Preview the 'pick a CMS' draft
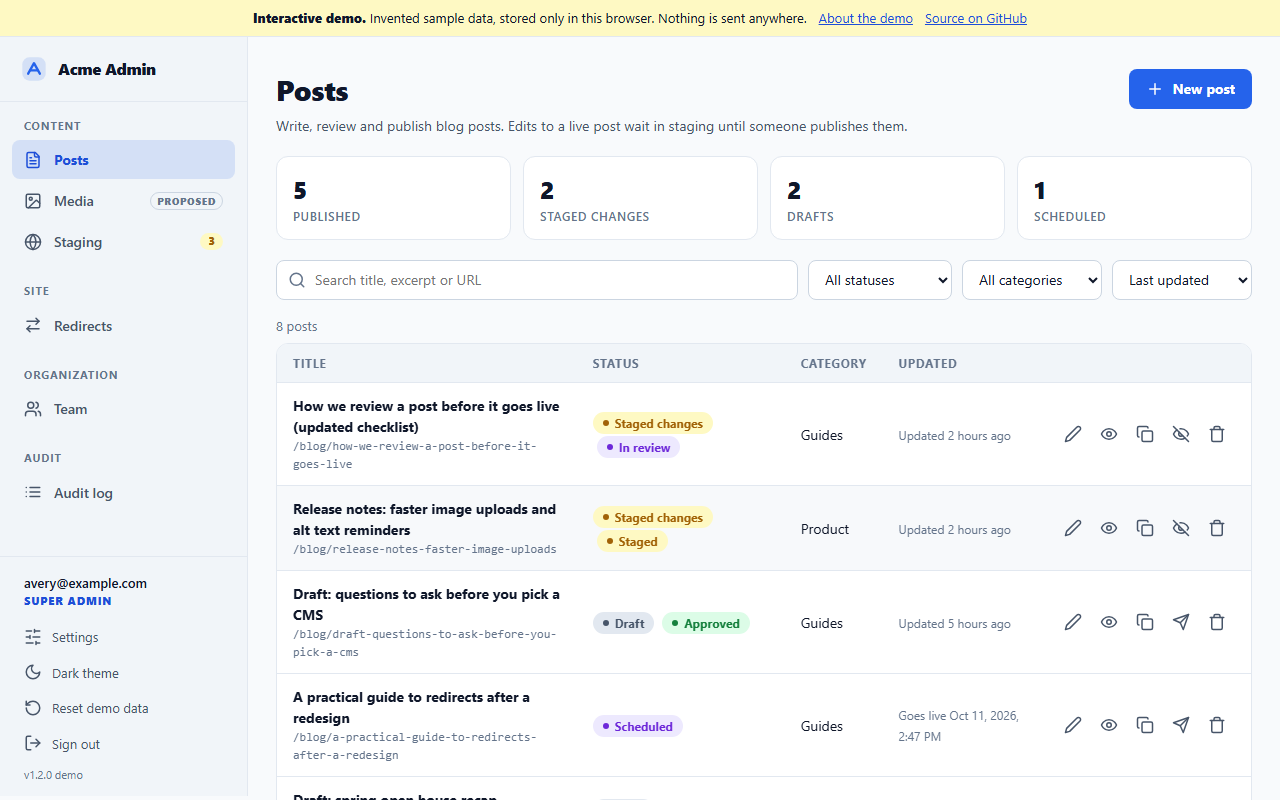The image size is (1280, 800). coord(1109,622)
